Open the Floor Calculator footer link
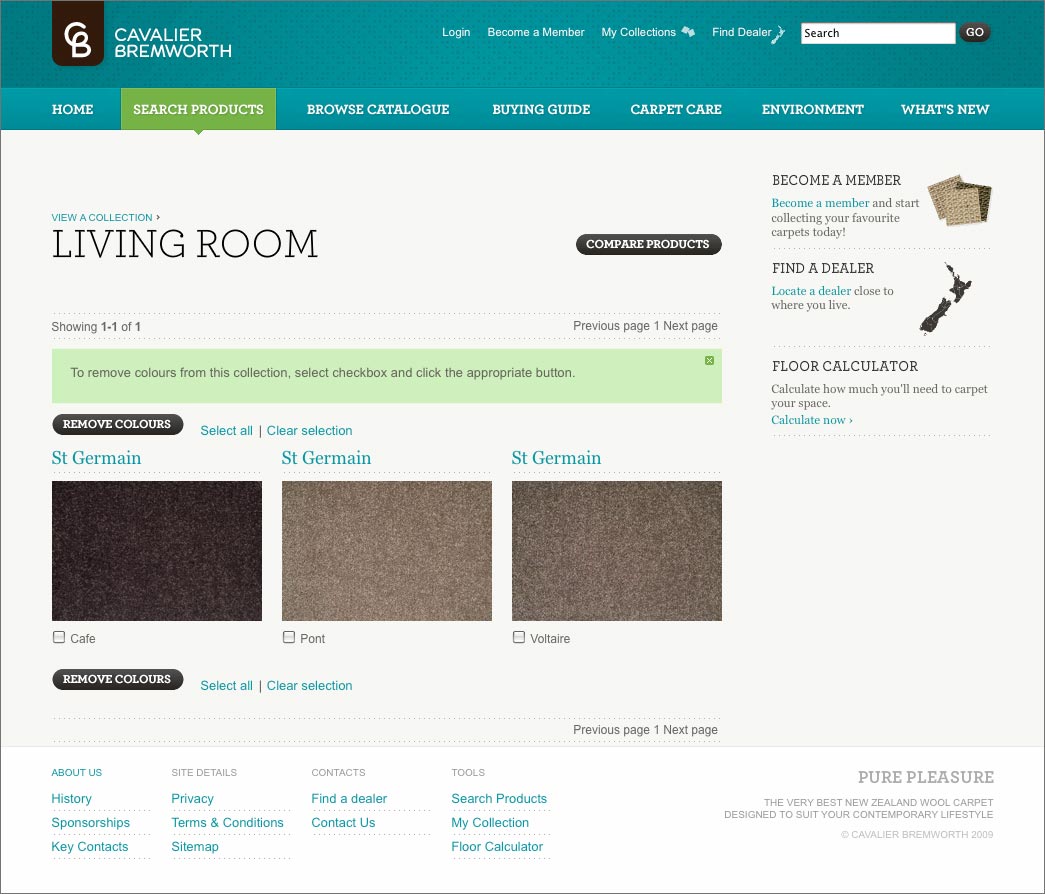The width and height of the screenshot is (1045, 894). [x=497, y=847]
